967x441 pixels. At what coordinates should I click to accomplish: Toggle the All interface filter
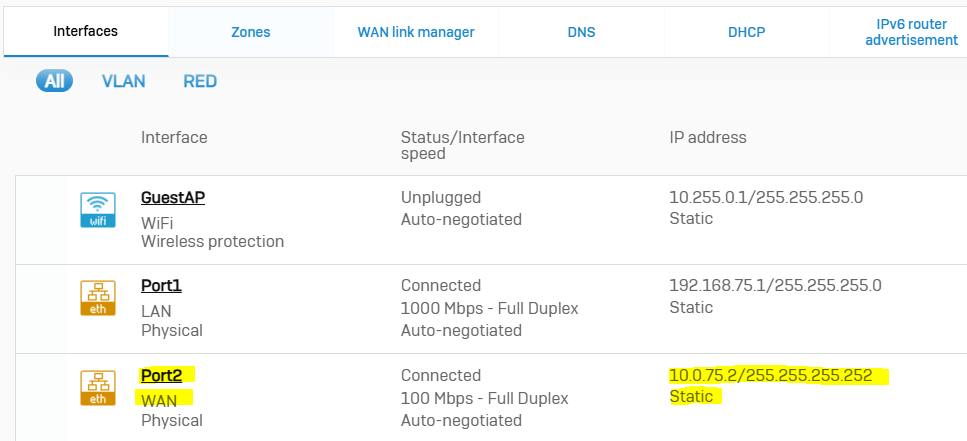(x=54, y=81)
